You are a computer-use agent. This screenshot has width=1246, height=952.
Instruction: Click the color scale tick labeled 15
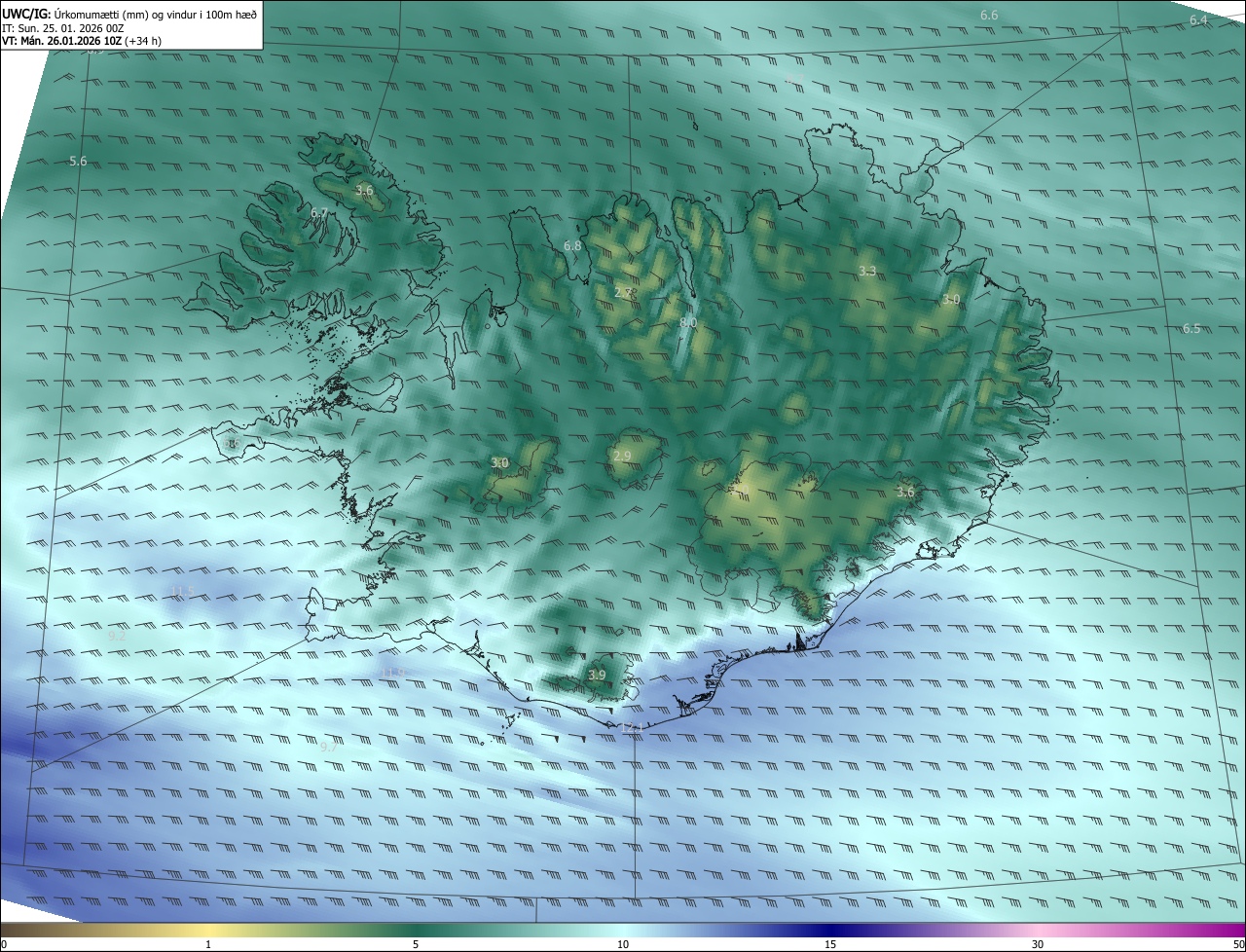pos(830,944)
